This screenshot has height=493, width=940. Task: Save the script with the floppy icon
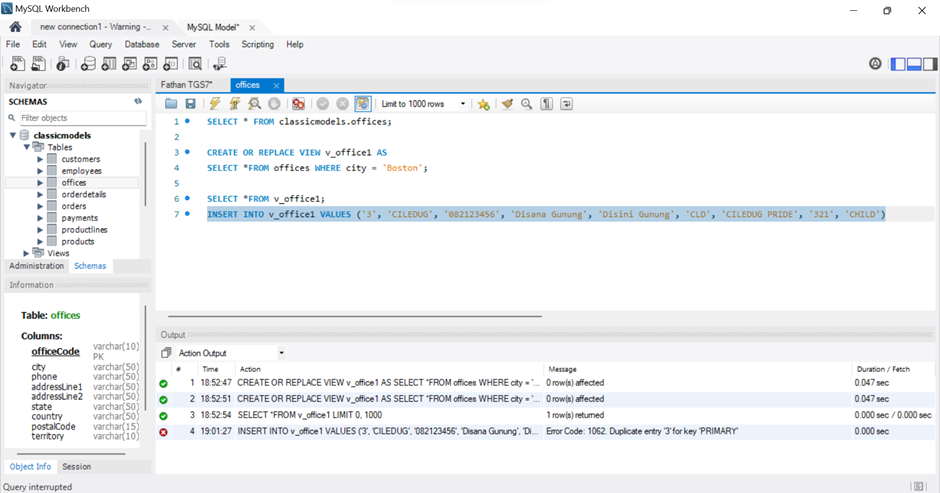190,104
